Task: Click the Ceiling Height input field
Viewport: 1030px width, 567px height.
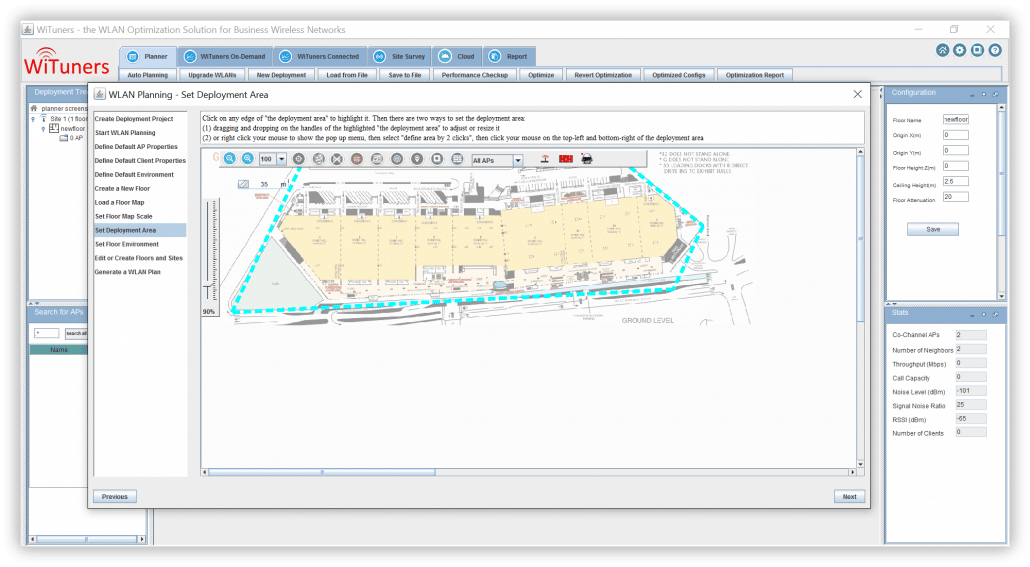Action: 955,181
